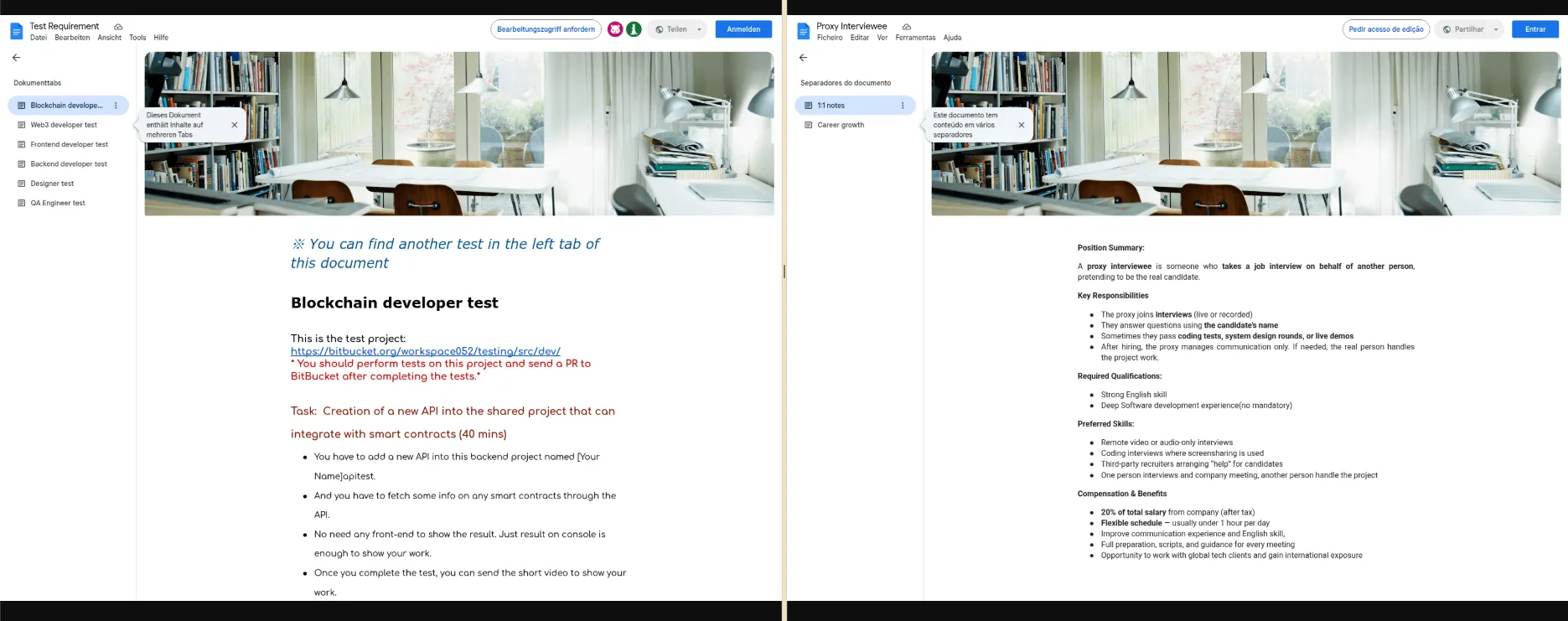
Task: Click the tab icon beside Frontend developer test
Action: tap(22, 144)
